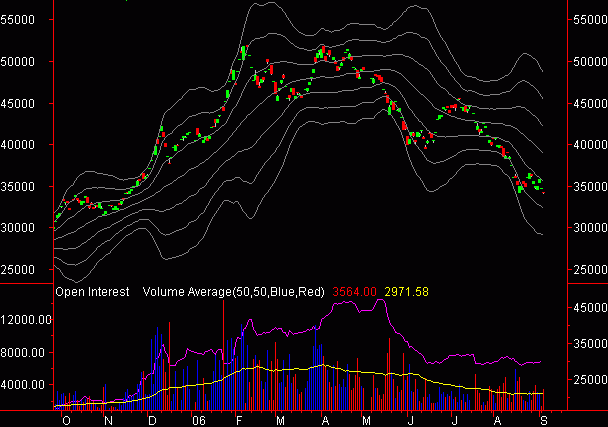This screenshot has height=427, width=608.
Task: Click the 'Open Interest' indicator label
Action: click(x=92, y=292)
